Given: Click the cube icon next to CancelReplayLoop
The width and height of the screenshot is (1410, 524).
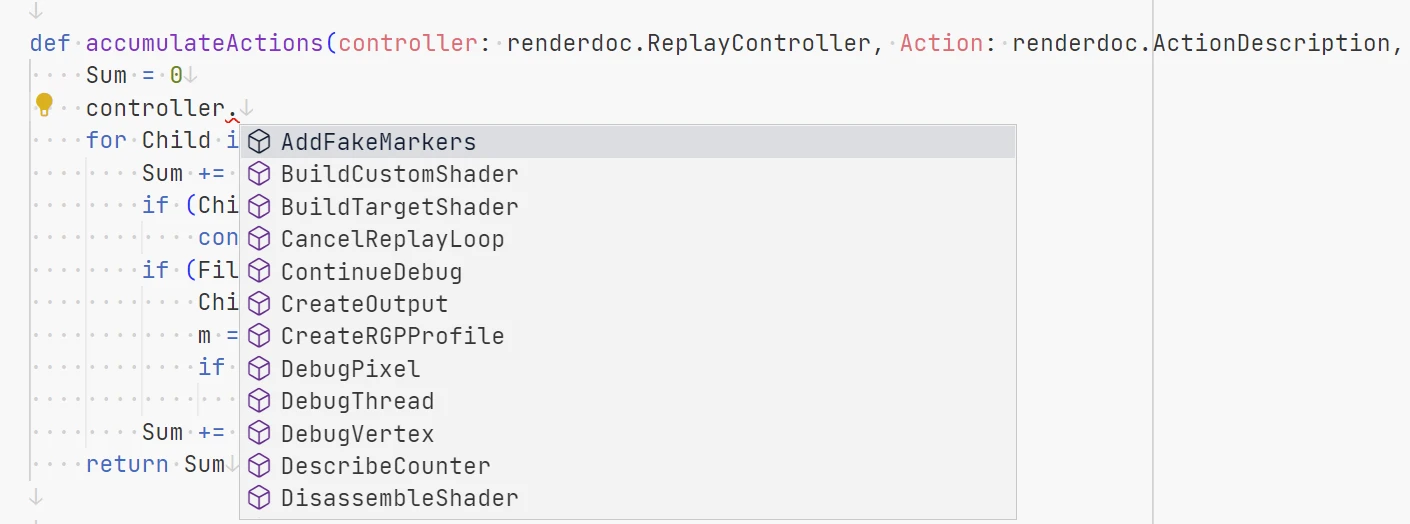Looking at the screenshot, I should coord(259,239).
